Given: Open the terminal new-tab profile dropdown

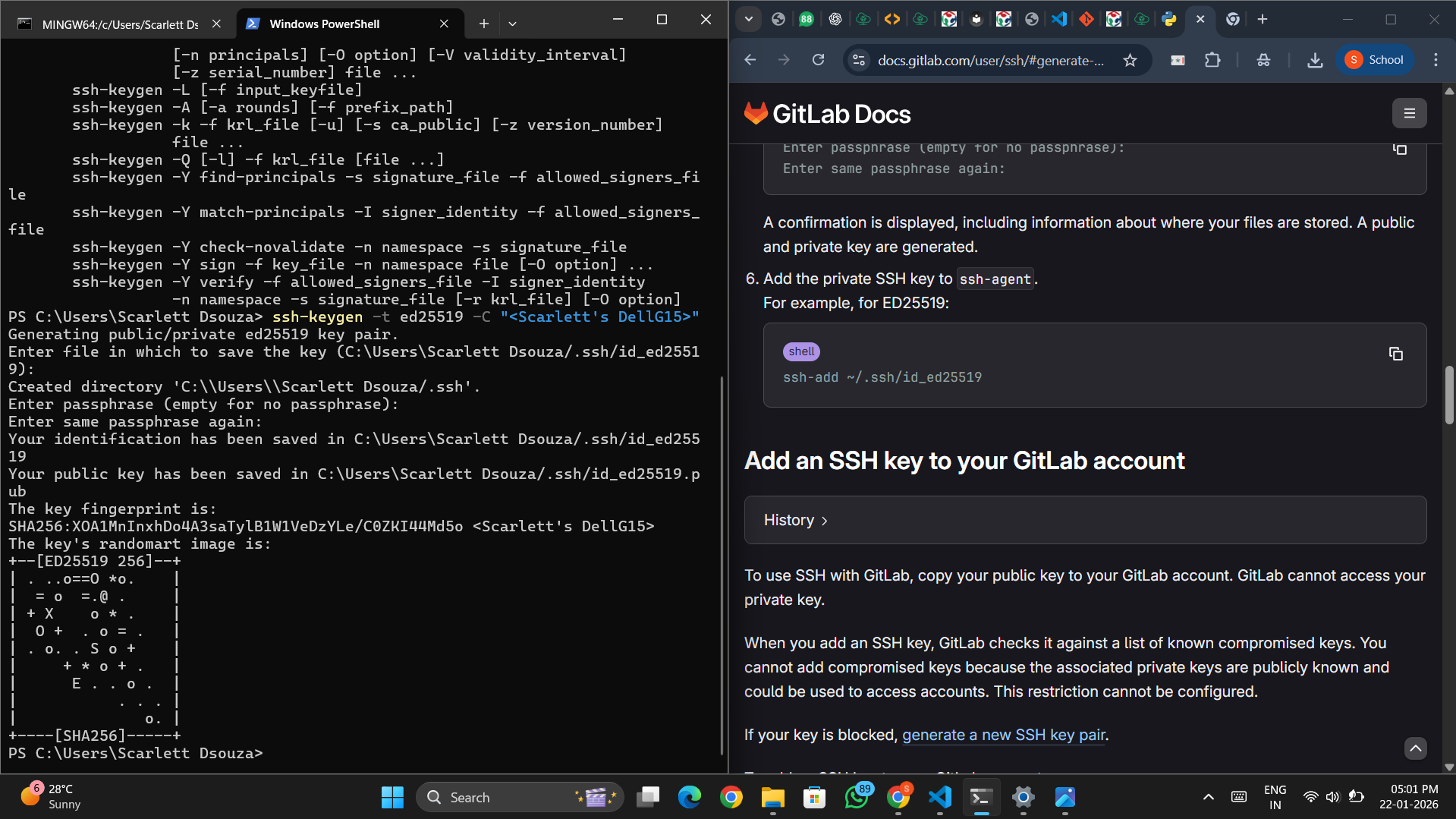Looking at the screenshot, I should pos(513,24).
